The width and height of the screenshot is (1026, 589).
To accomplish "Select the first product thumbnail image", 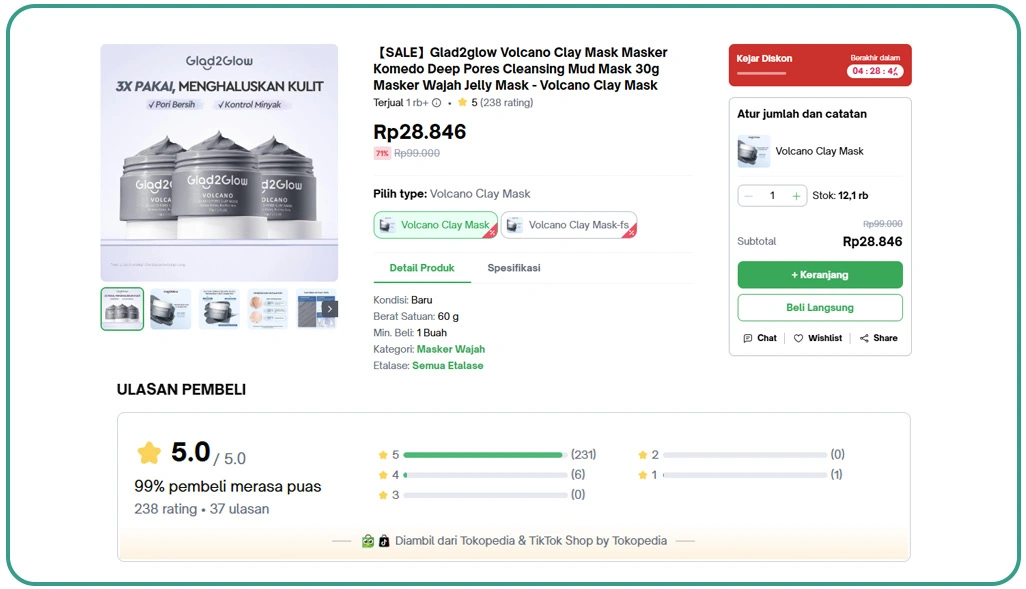I will (121, 309).
